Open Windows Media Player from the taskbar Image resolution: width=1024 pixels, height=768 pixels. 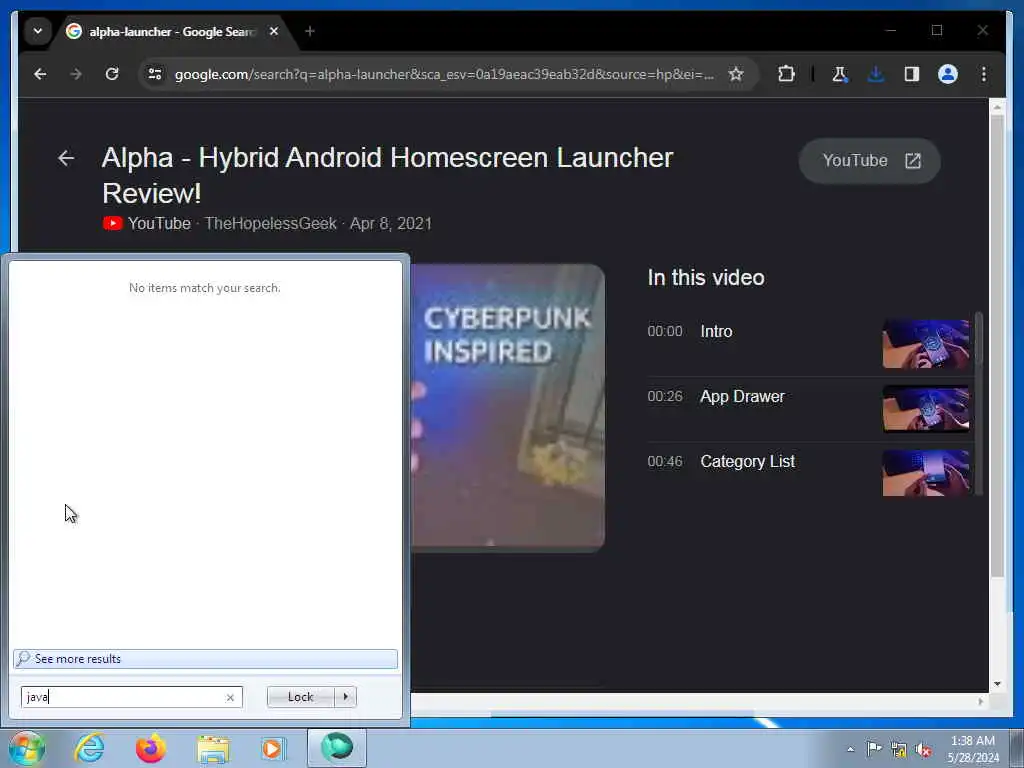click(272, 748)
